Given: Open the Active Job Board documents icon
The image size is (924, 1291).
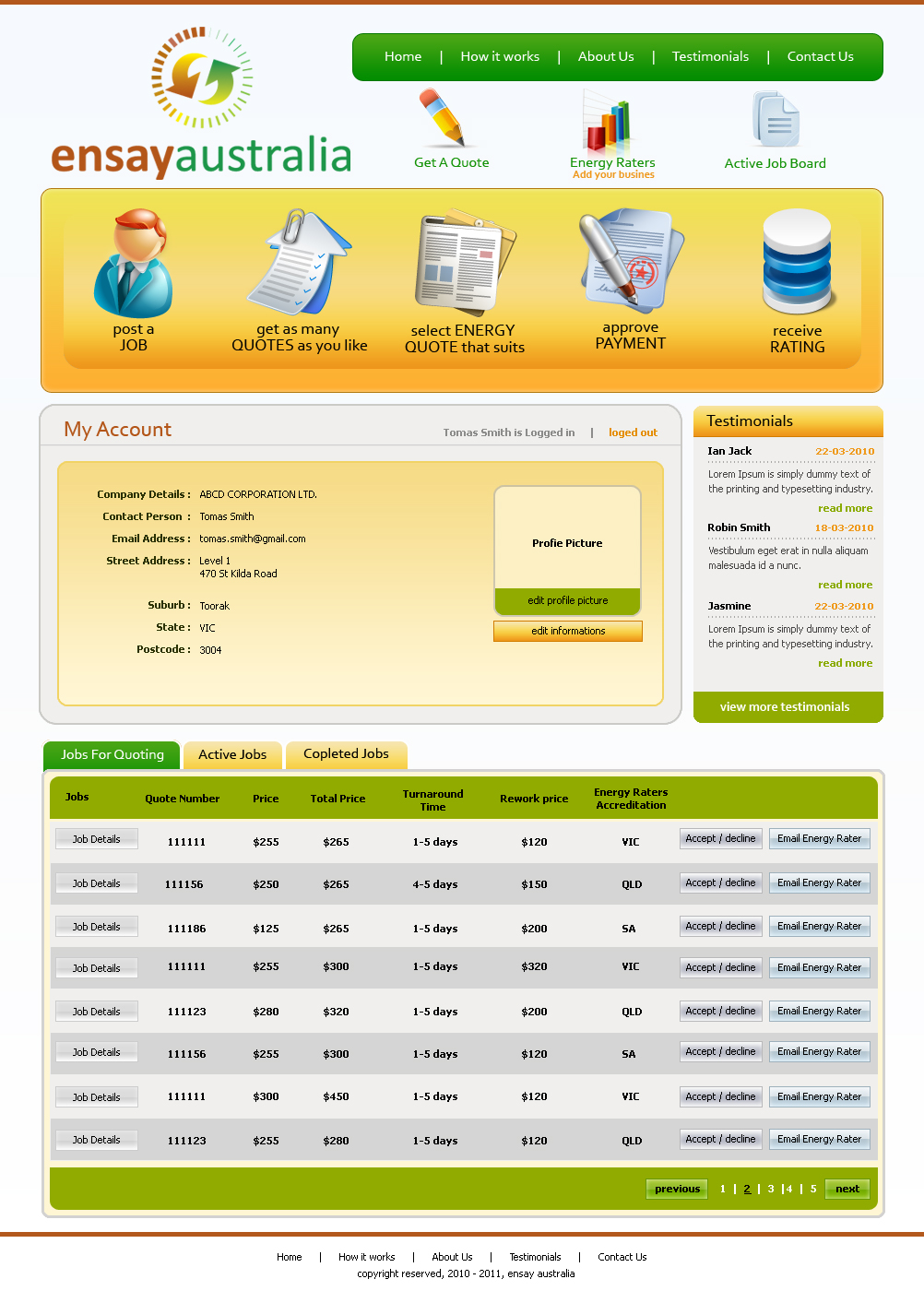Looking at the screenshot, I should tap(775, 118).
